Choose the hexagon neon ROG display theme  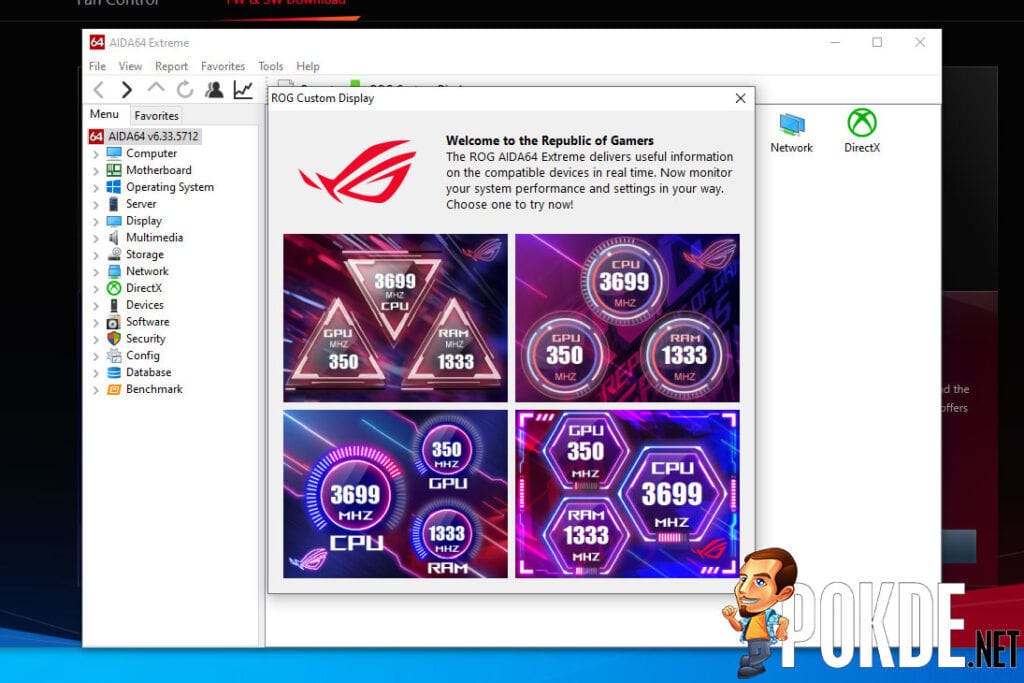[x=628, y=494]
